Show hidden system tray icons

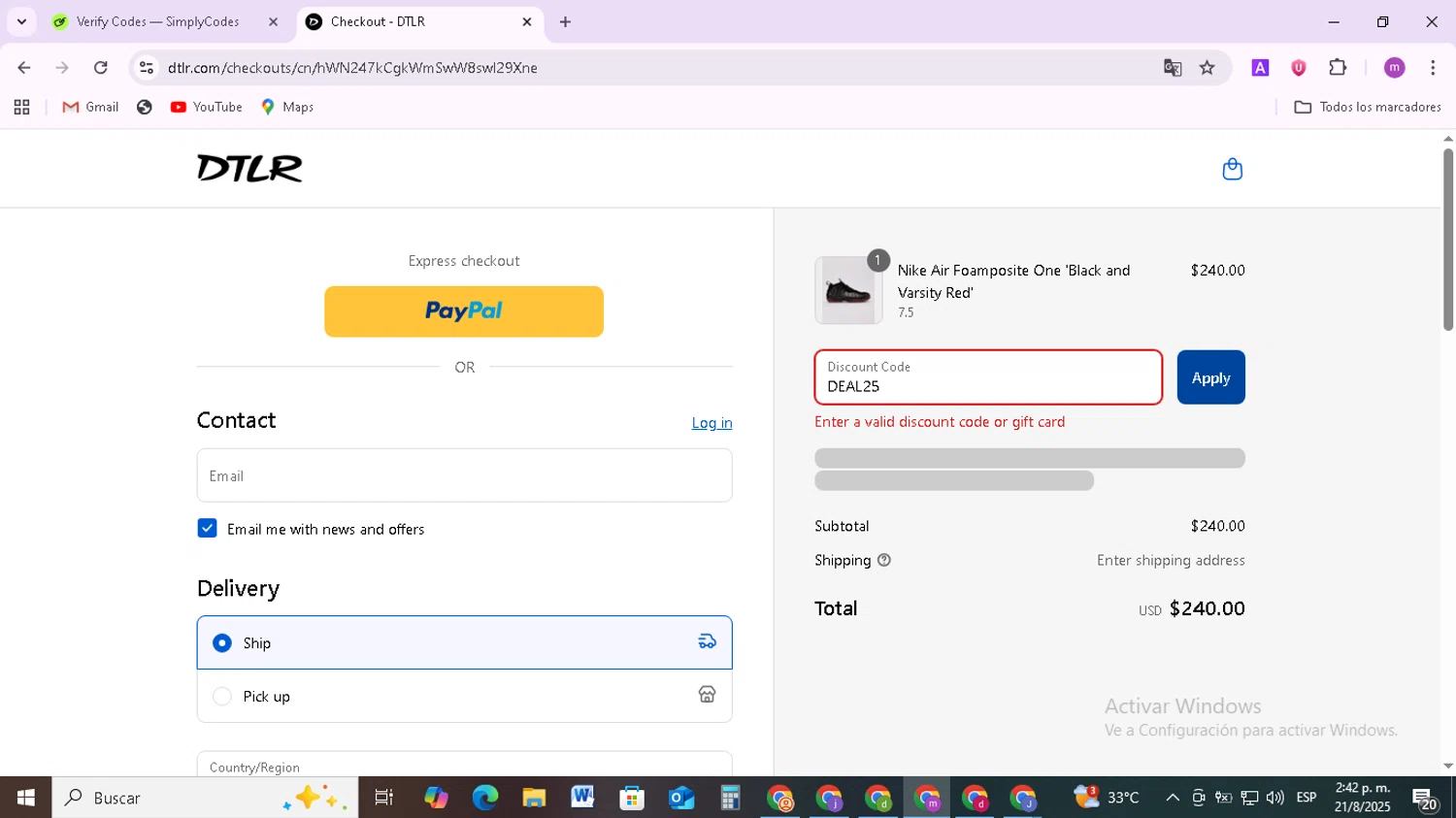click(x=1173, y=798)
